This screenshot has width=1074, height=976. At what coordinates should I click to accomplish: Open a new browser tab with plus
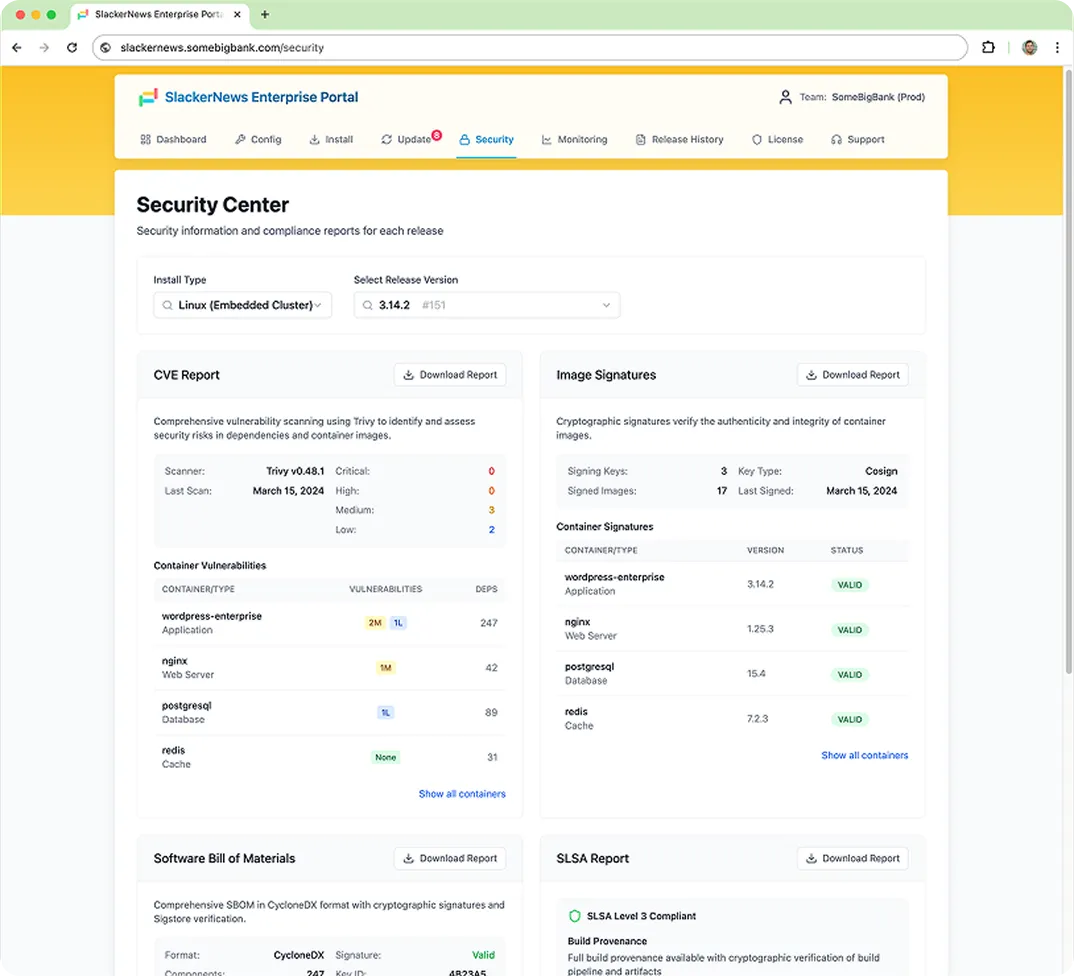tap(264, 14)
